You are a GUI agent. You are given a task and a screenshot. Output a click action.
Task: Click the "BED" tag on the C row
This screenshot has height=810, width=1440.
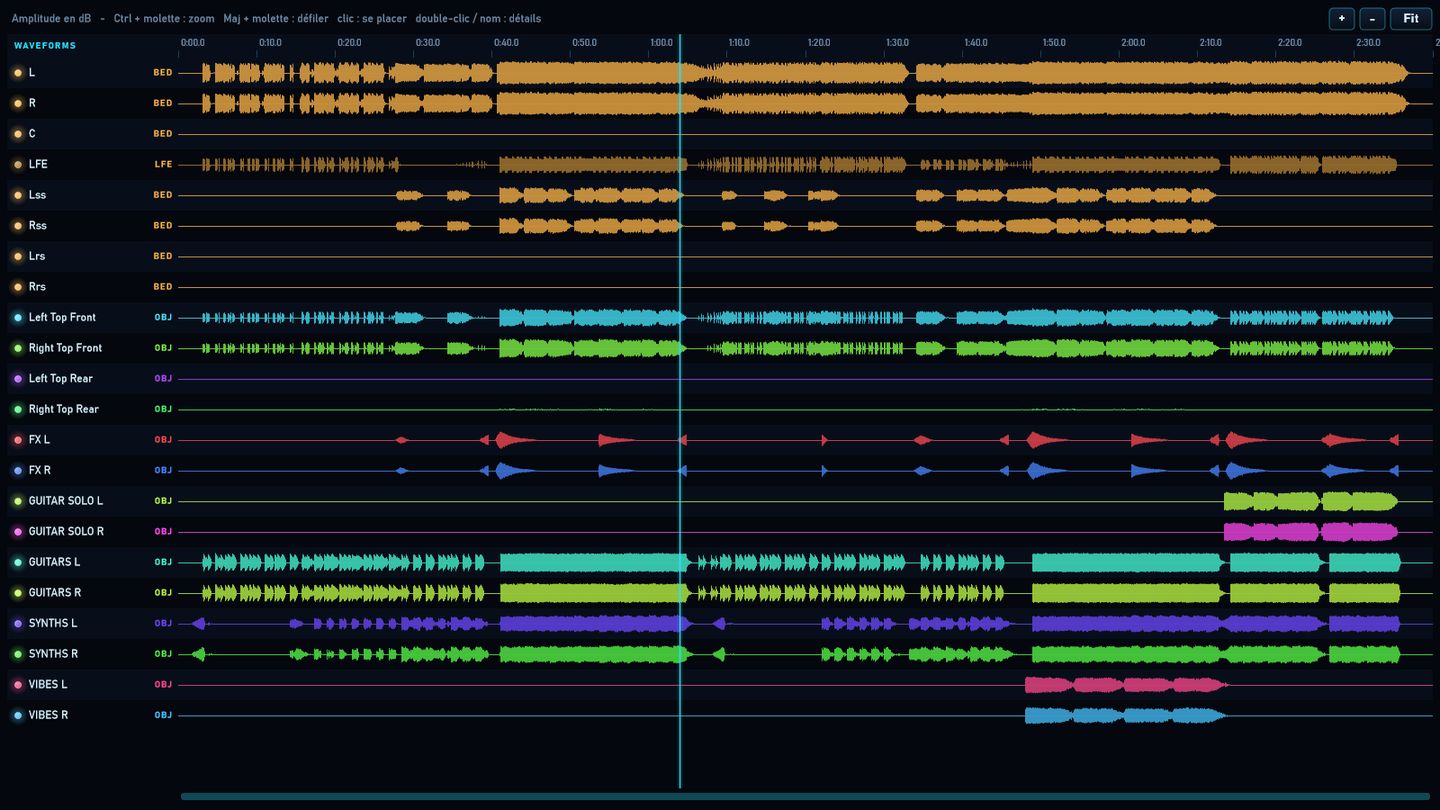pos(163,134)
